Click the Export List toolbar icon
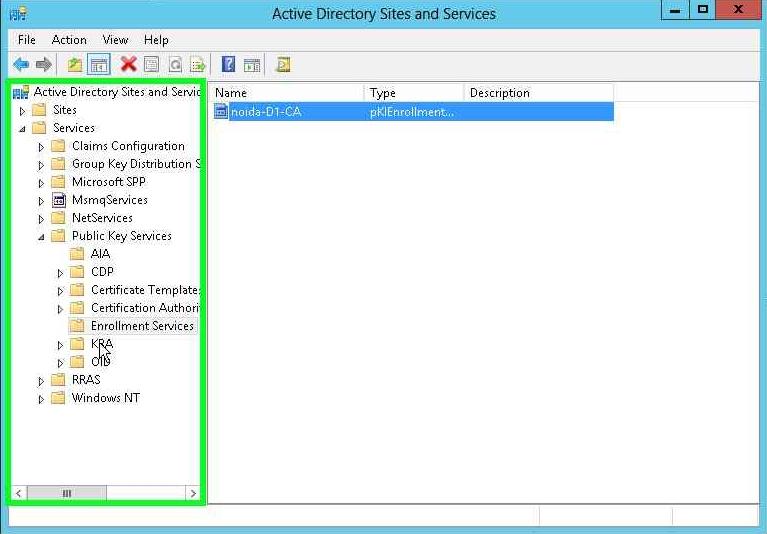This screenshot has height=534, width=767. point(198,64)
